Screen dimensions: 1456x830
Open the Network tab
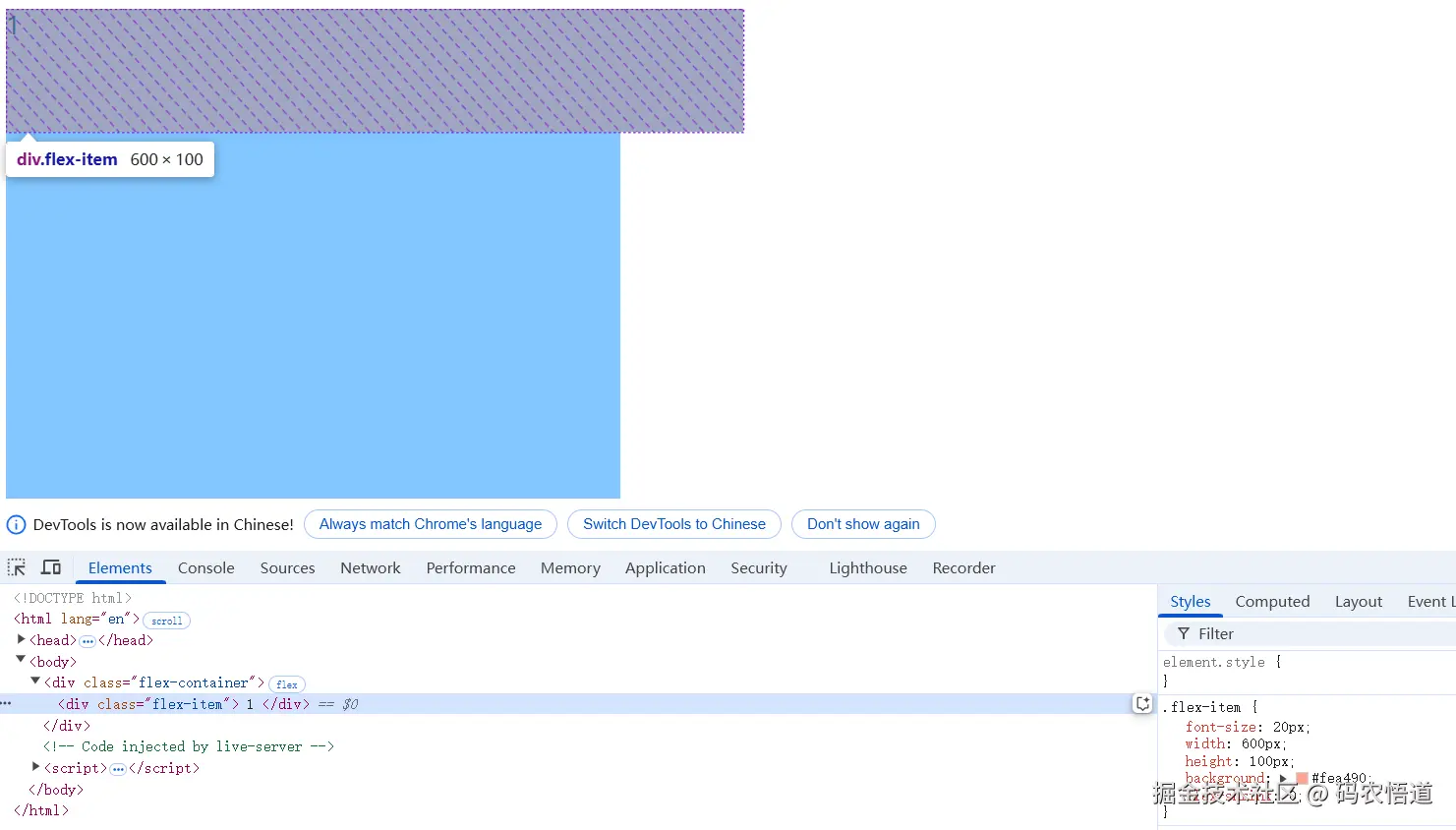tap(371, 568)
